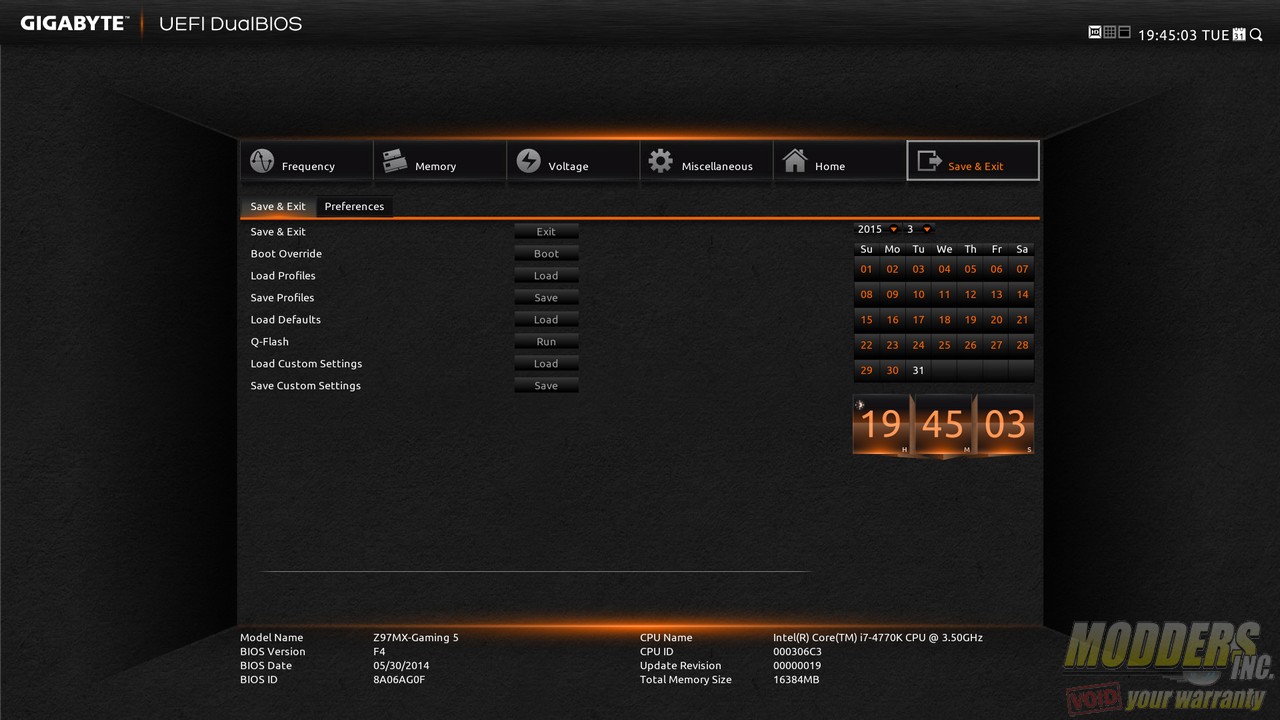
Task: Click model name value Z97MX-Gaming 5
Action: coord(416,638)
